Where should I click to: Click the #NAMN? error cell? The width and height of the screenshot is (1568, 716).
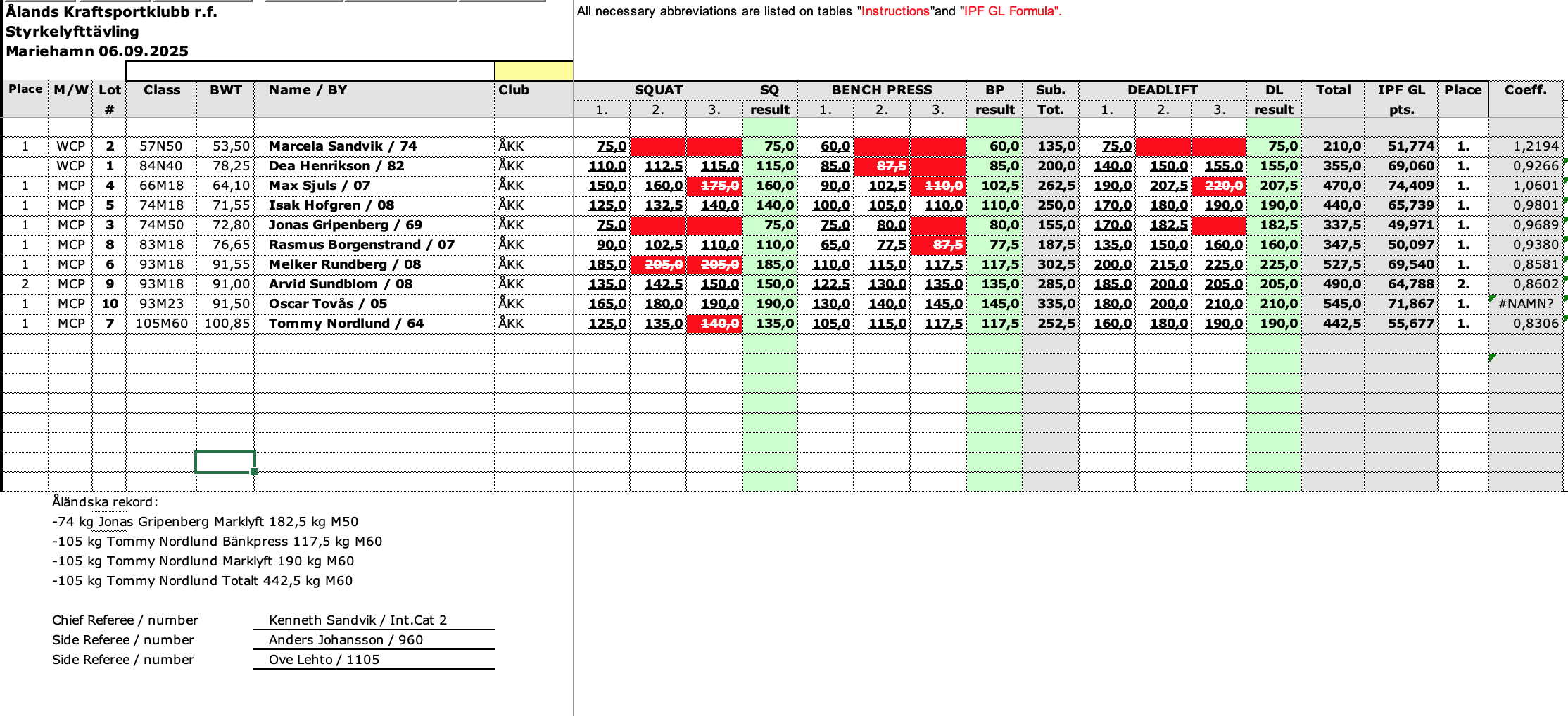(x=1525, y=304)
